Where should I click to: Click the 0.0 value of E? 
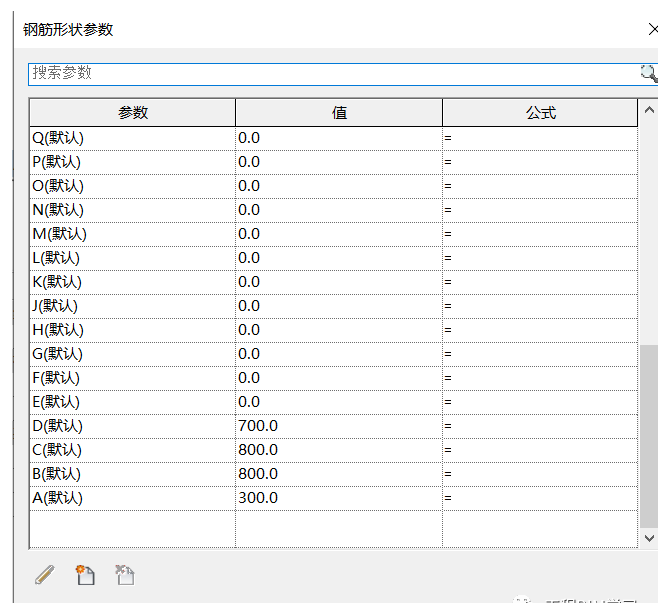click(x=339, y=402)
